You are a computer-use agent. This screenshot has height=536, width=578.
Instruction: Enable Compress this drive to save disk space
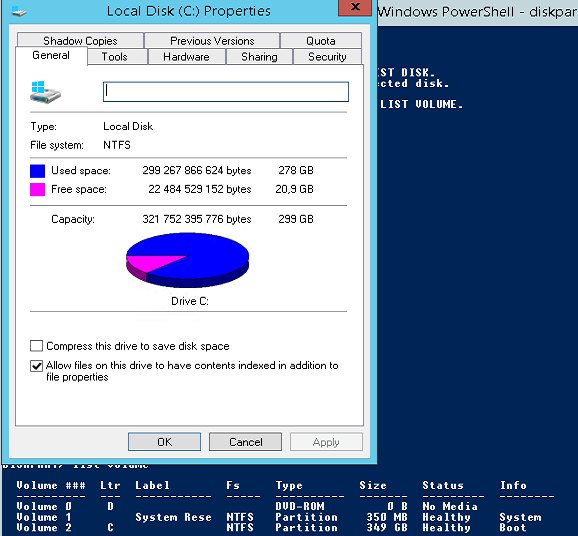pyautogui.click(x=36, y=346)
